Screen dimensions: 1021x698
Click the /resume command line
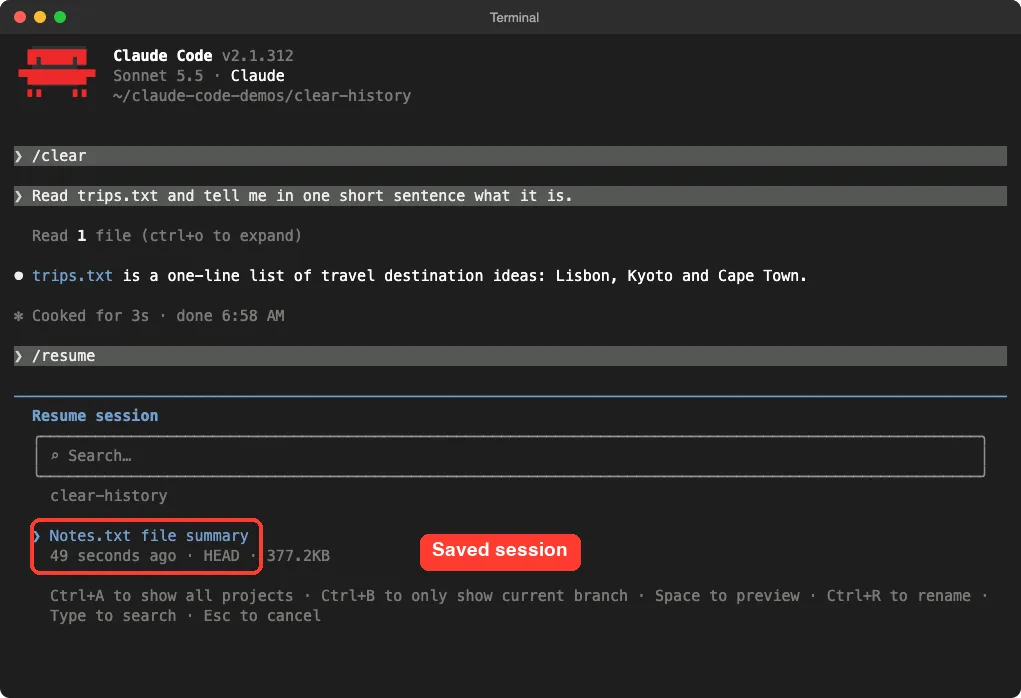pyautogui.click(x=510, y=356)
